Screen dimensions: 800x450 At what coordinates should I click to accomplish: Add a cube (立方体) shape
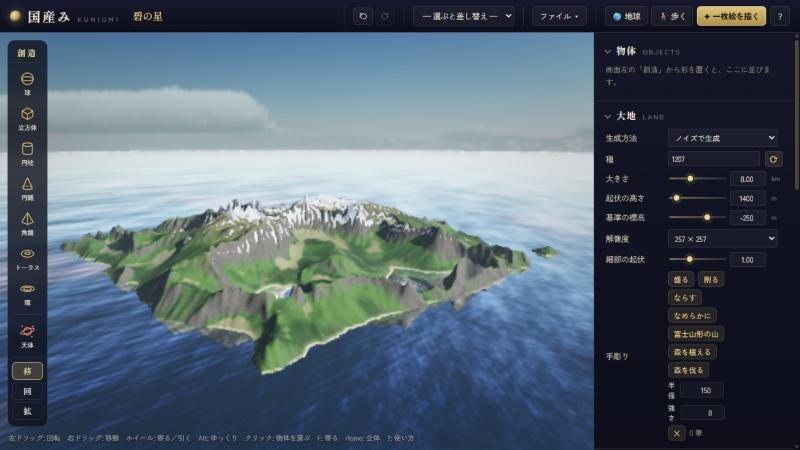coord(27,119)
